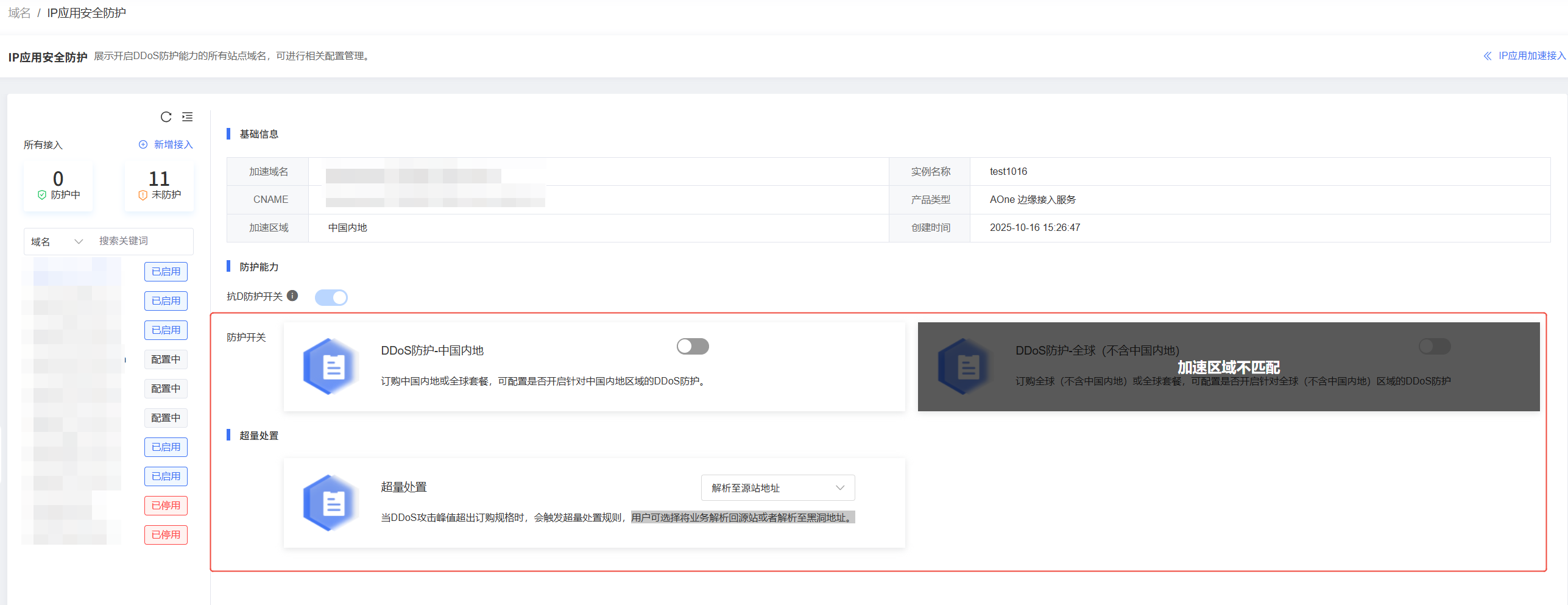
Task: Open the 解析至源站地址 dropdown
Action: click(x=778, y=487)
